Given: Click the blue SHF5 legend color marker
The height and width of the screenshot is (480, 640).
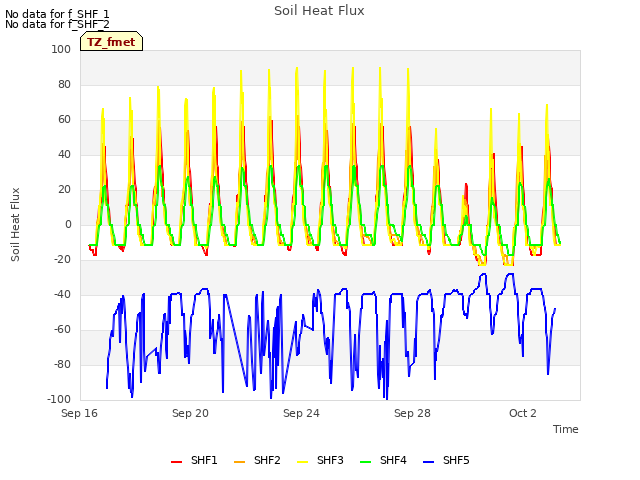Looking at the screenshot, I should click(x=429, y=462).
